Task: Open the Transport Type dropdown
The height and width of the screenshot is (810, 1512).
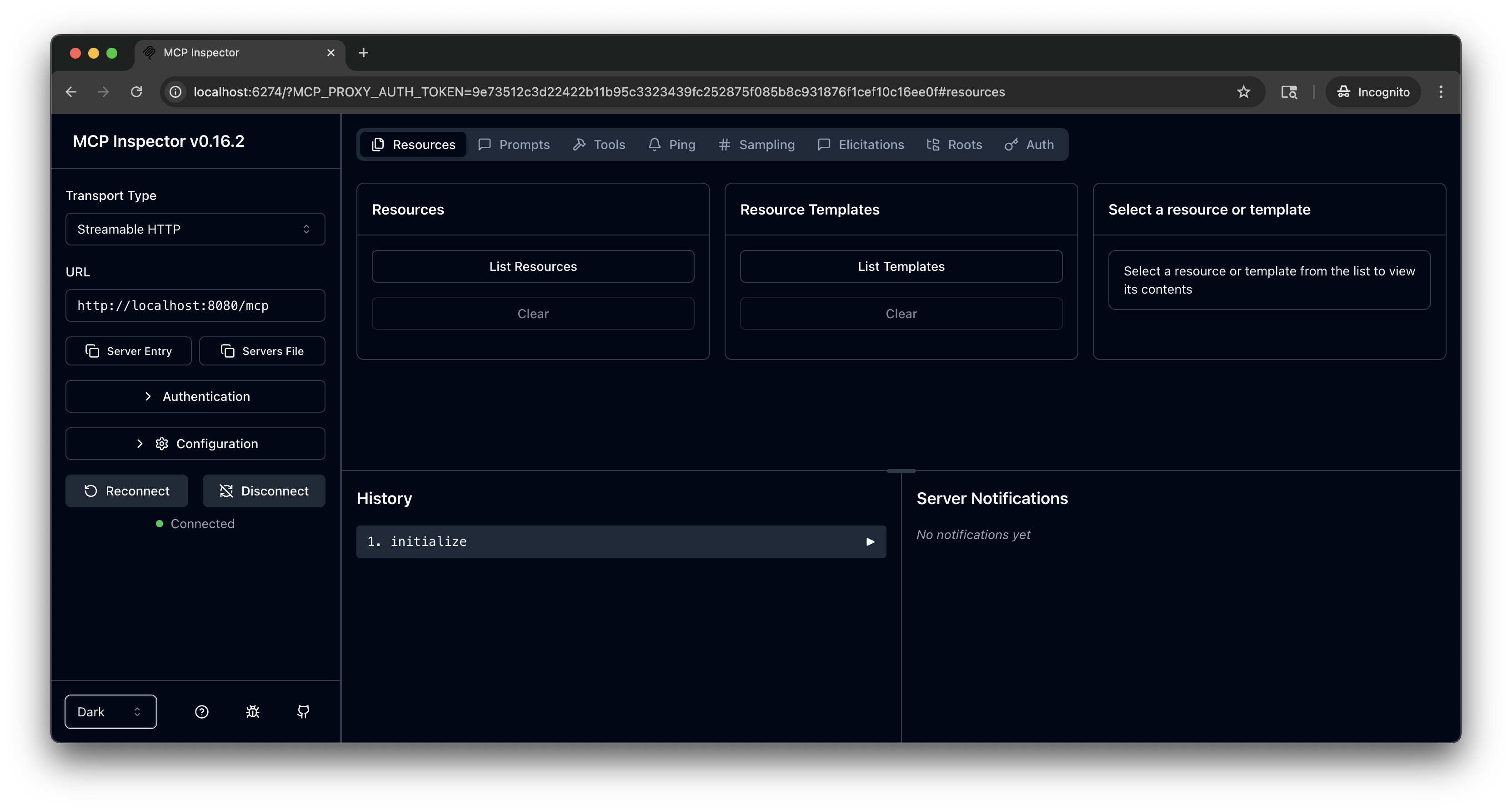Action: click(x=195, y=229)
